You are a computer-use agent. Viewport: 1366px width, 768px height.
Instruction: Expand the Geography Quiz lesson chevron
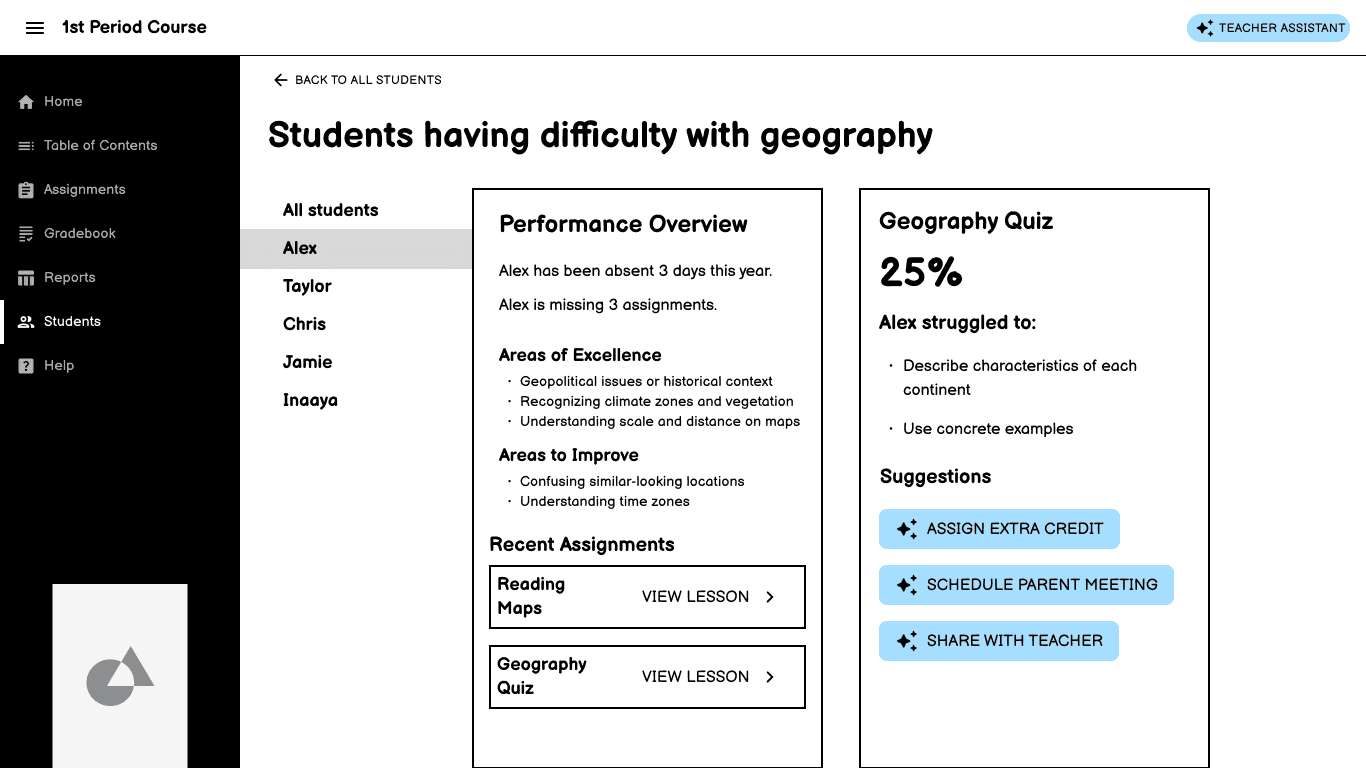coord(769,676)
